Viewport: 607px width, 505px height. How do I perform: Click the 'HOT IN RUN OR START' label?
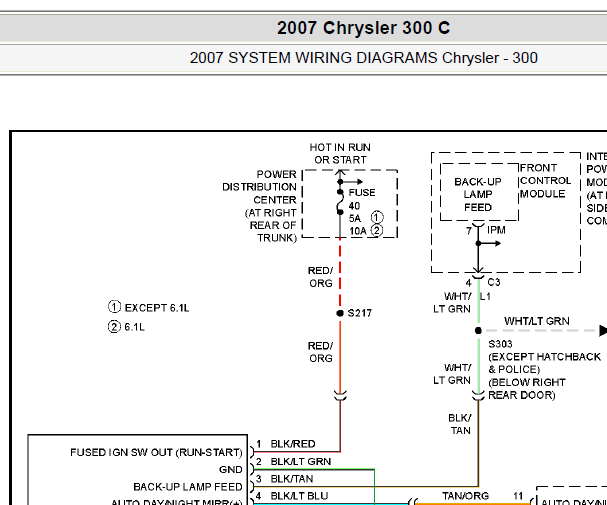[340, 154]
